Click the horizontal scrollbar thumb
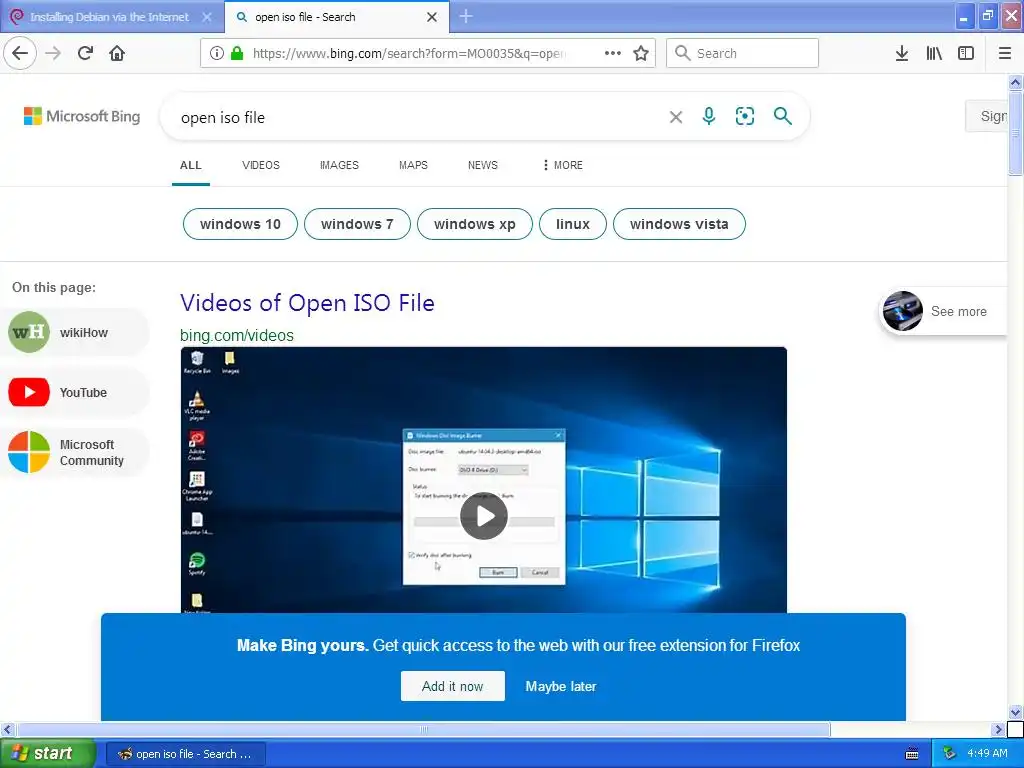 pyautogui.click(x=424, y=729)
